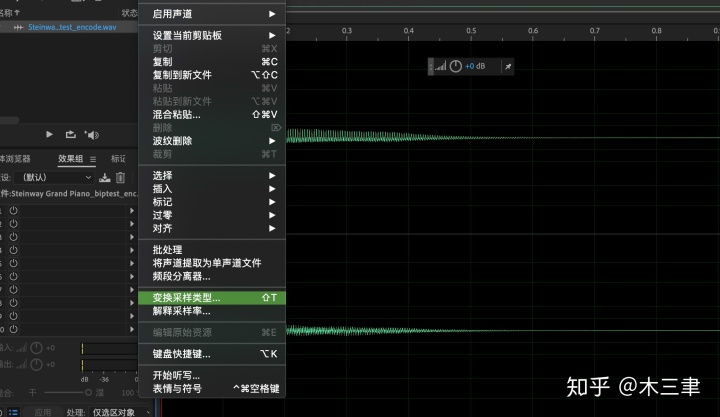This screenshot has height=417, width=720.
Task: Open the 预设 (默认) preset dropdown
Action: click(54, 177)
